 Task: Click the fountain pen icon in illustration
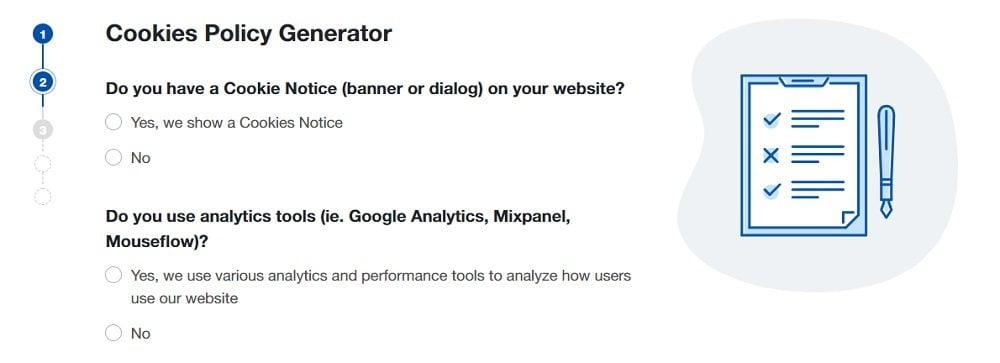(x=886, y=161)
